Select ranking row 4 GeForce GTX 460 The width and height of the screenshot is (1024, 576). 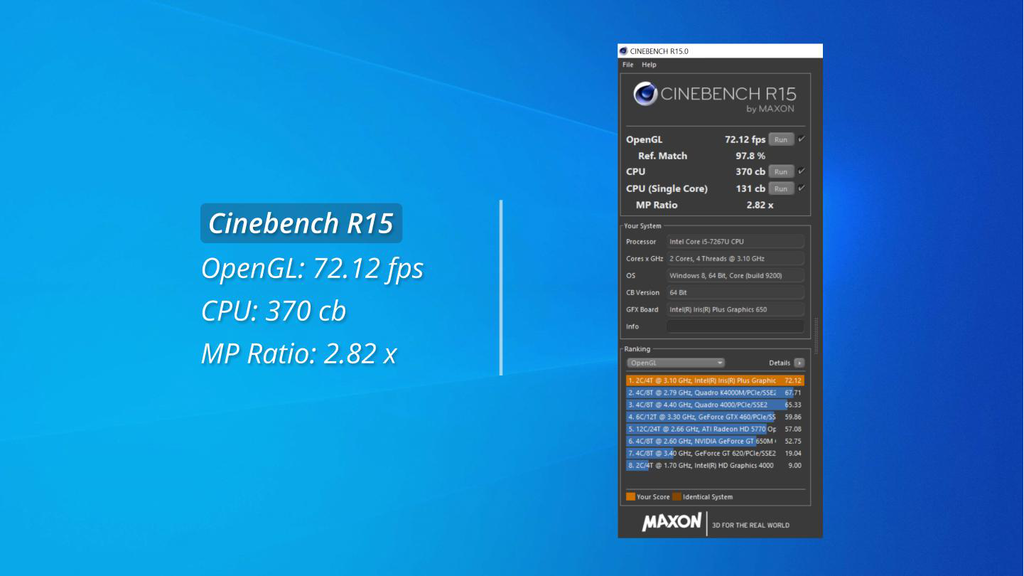(x=715, y=417)
